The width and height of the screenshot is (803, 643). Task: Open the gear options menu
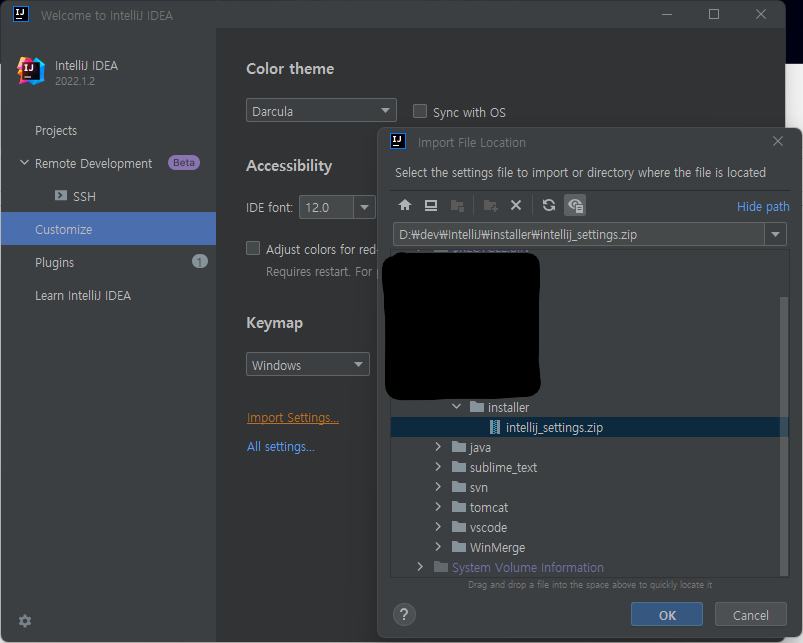pyautogui.click(x=25, y=621)
